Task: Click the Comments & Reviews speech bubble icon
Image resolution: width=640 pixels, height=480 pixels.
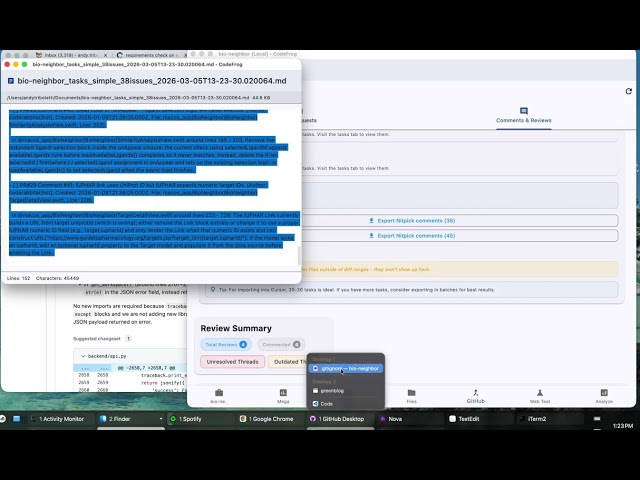Action: 524,111
